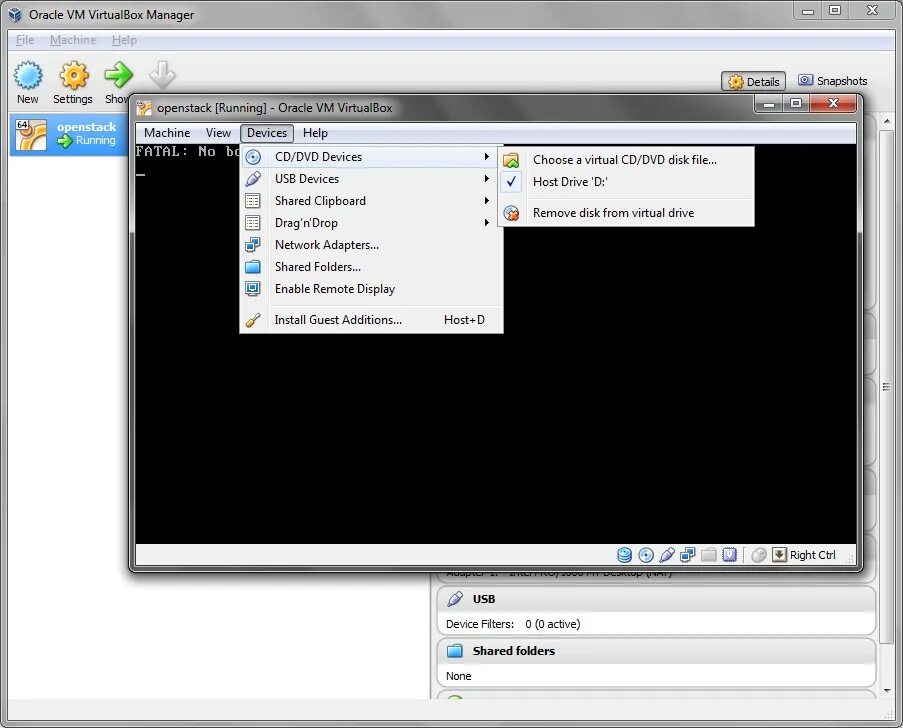Click the optical disc status bar icon
Viewport: 903px width, 728px height.
tap(646, 555)
